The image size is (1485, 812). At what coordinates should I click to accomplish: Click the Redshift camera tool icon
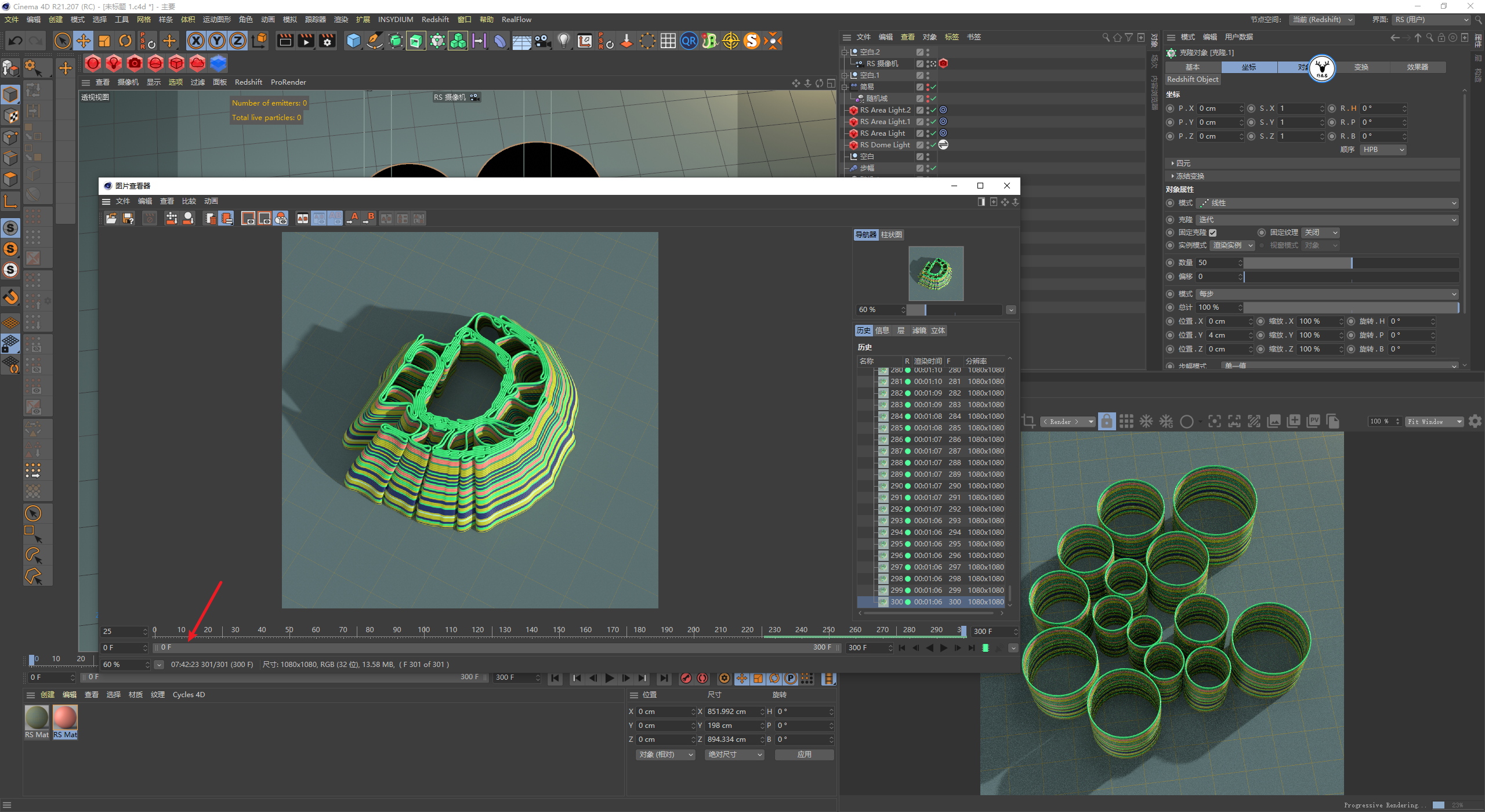[x=135, y=63]
